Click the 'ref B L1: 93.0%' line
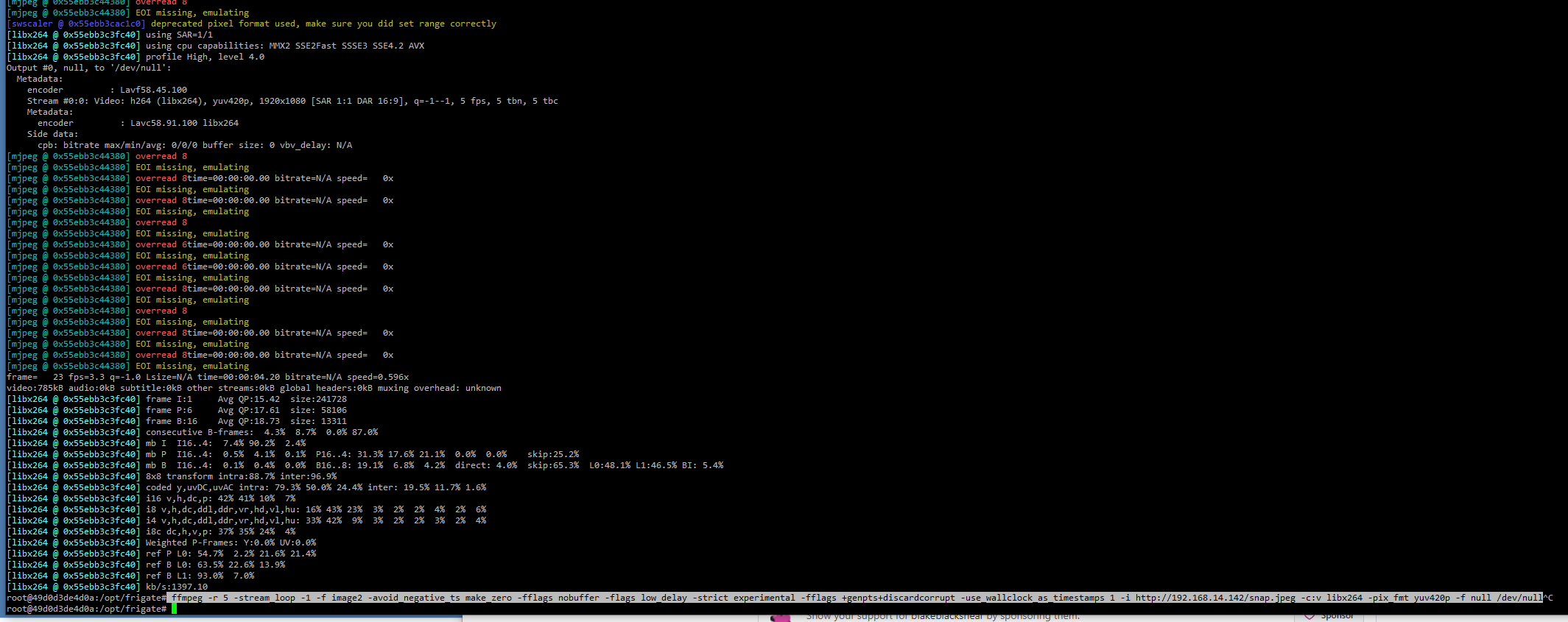 130,576
